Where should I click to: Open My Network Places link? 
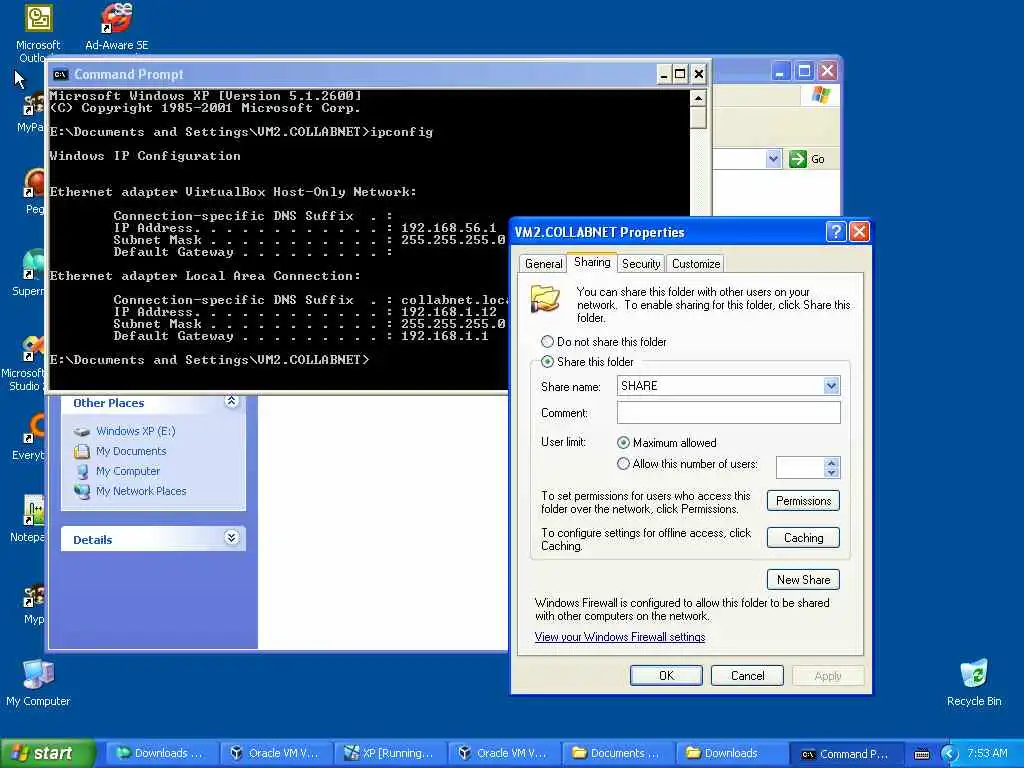point(141,491)
